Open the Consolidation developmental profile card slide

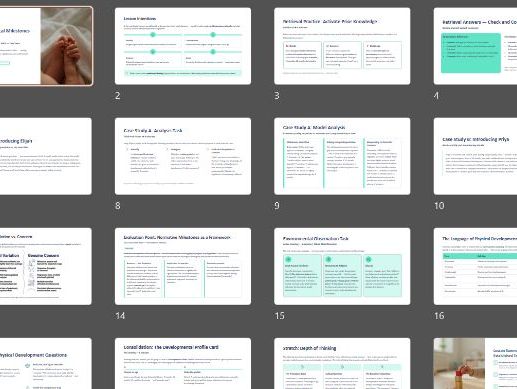coord(183,363)
